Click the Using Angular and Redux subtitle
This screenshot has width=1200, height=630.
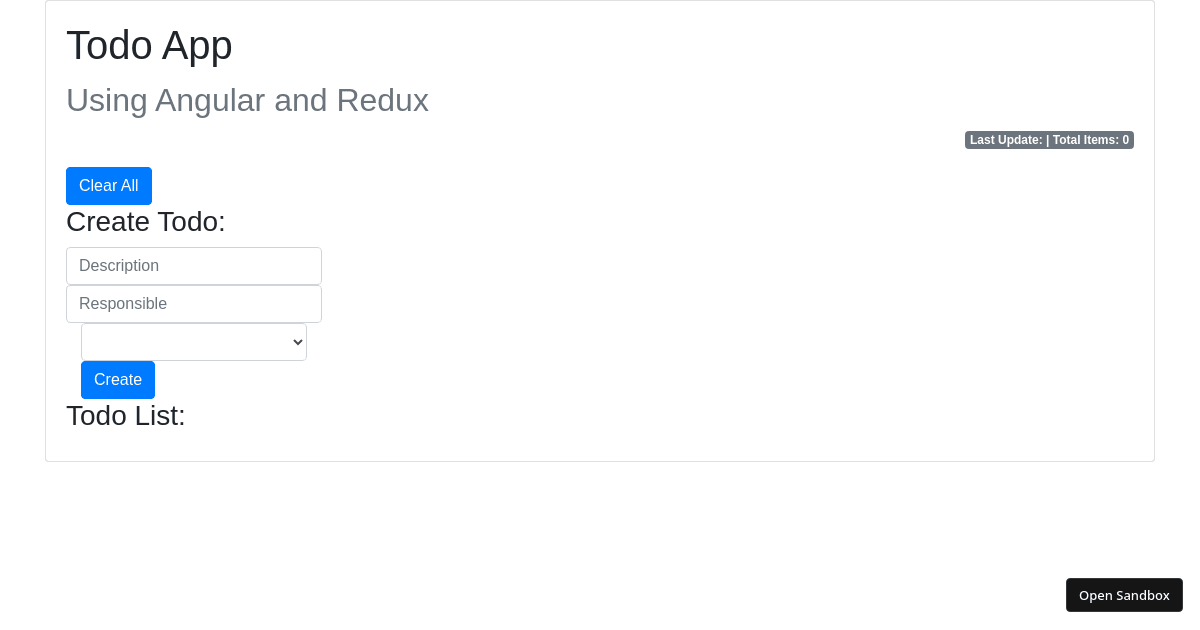[247, 100]
